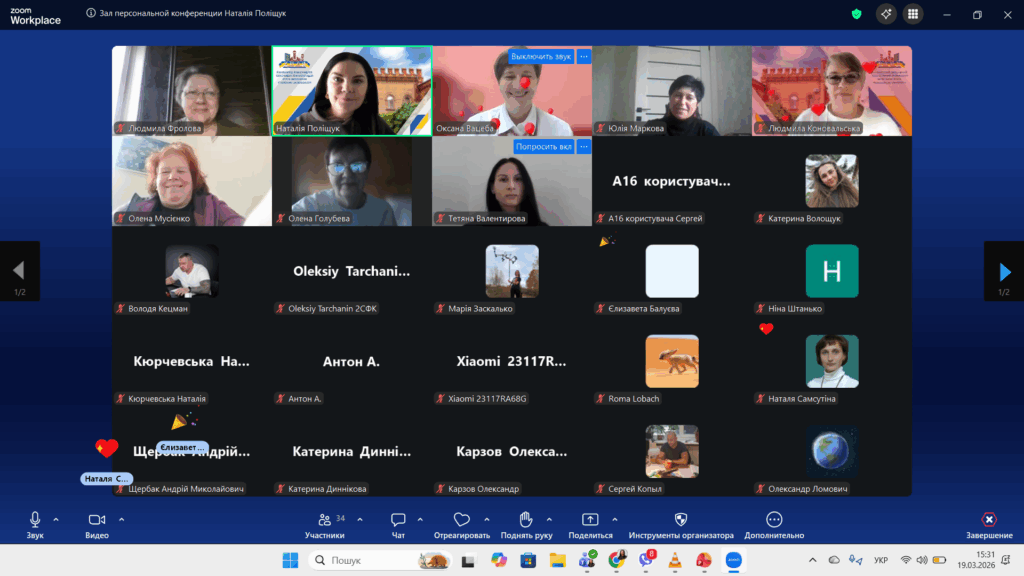Toggle camera with the Видео button

pos(96,520)
